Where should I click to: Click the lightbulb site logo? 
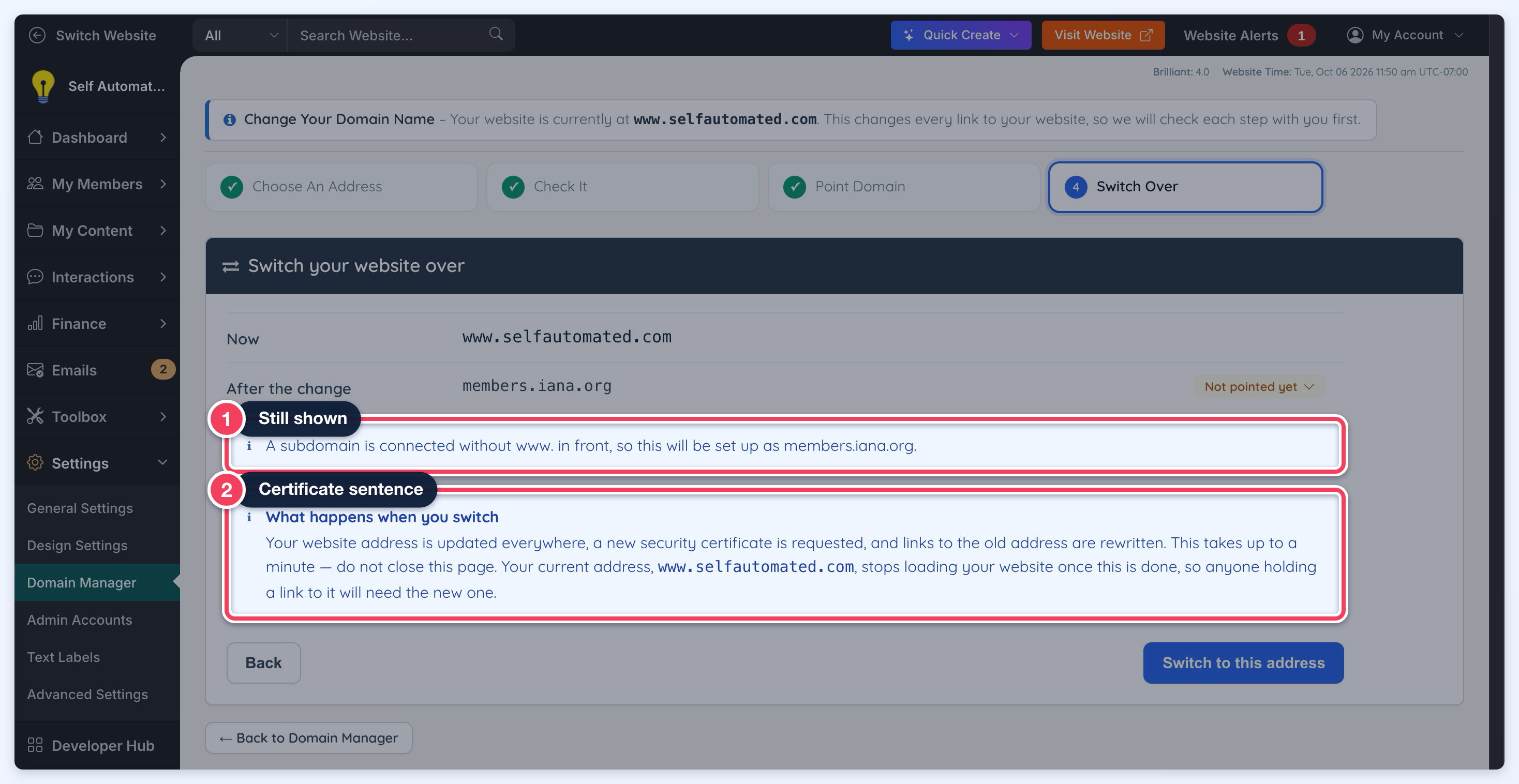(42, 86)
